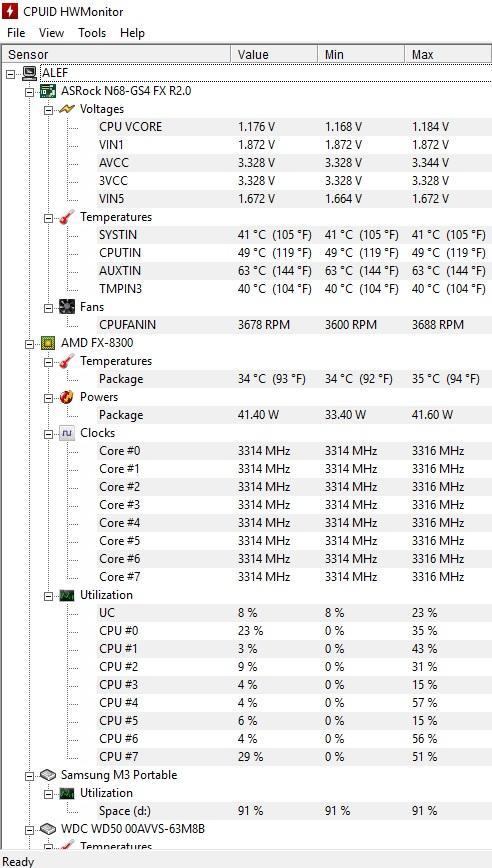This screenshot has height=868, width=492.
Task: Click the motherboard Temperatures thermometer icon
Action: [66, 217]
